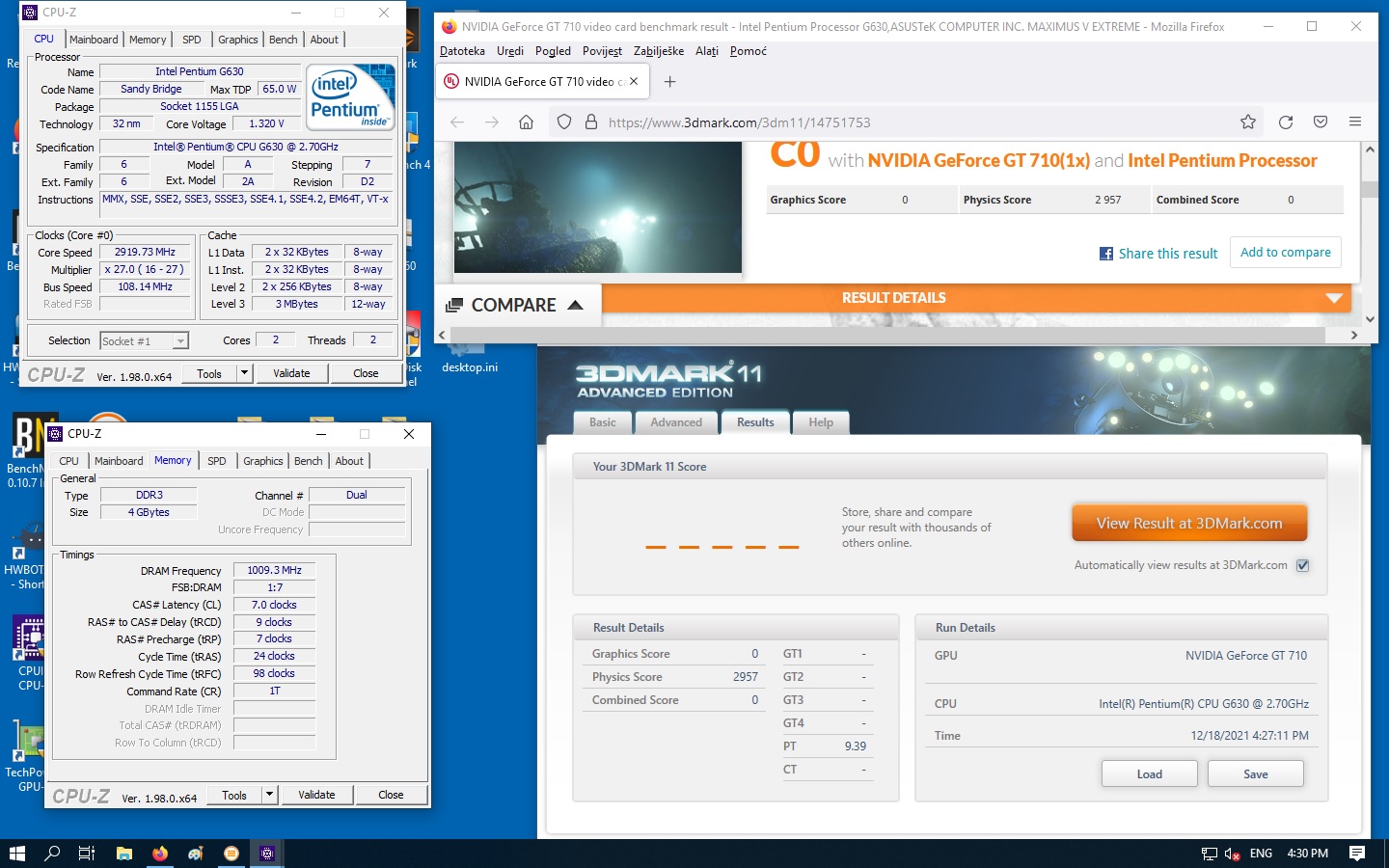
Task: Click the Share this result link
Action: click(1168, 254)
